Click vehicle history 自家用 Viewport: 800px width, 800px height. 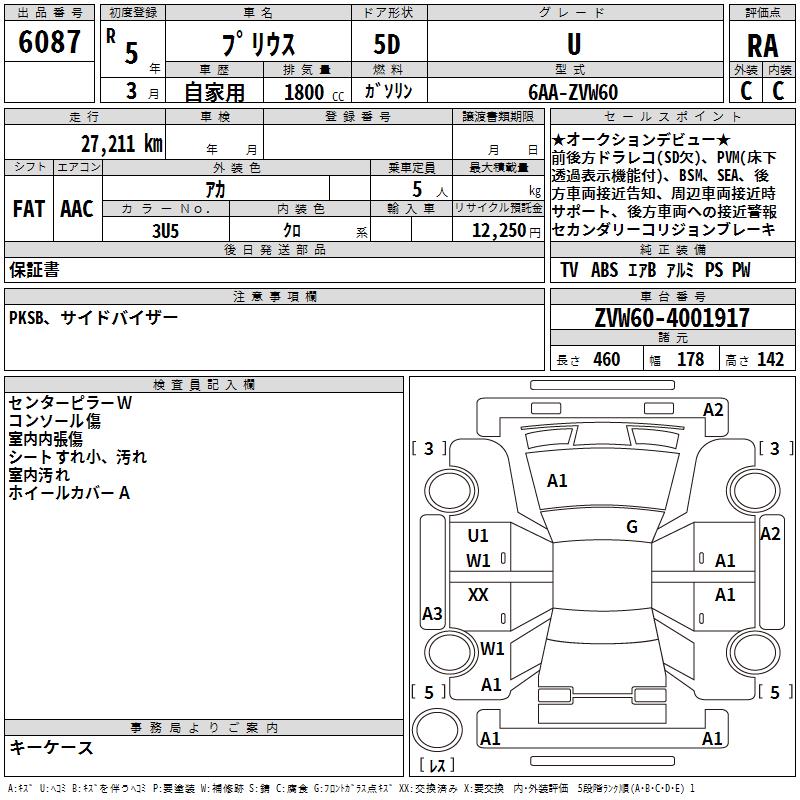(214, 92)
